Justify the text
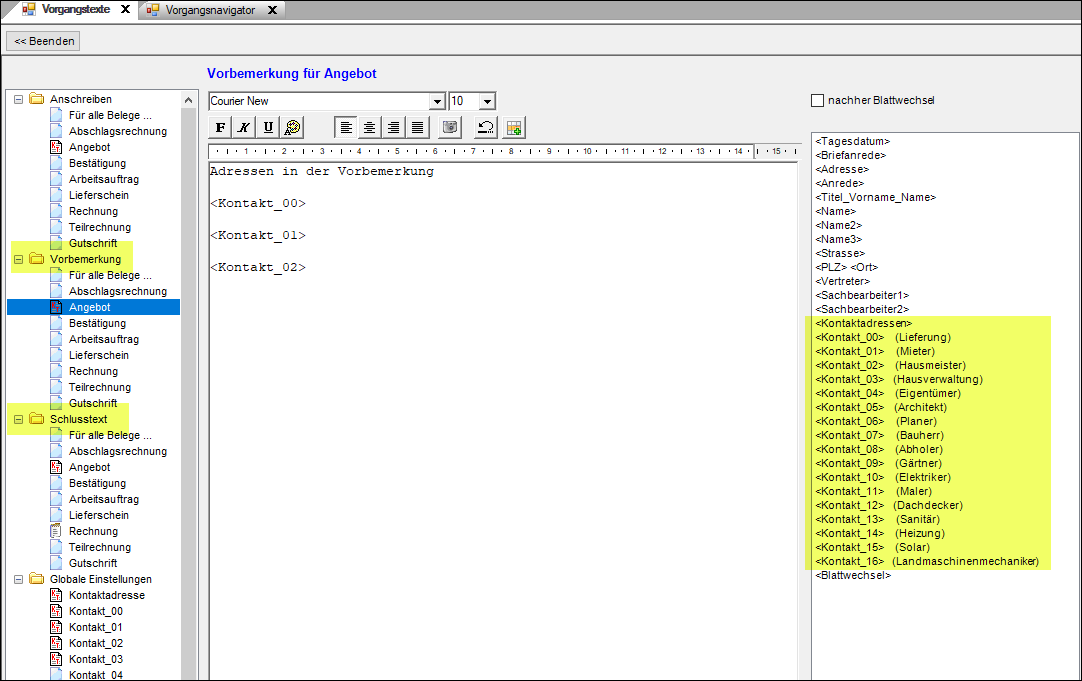 tap(418, 127)
